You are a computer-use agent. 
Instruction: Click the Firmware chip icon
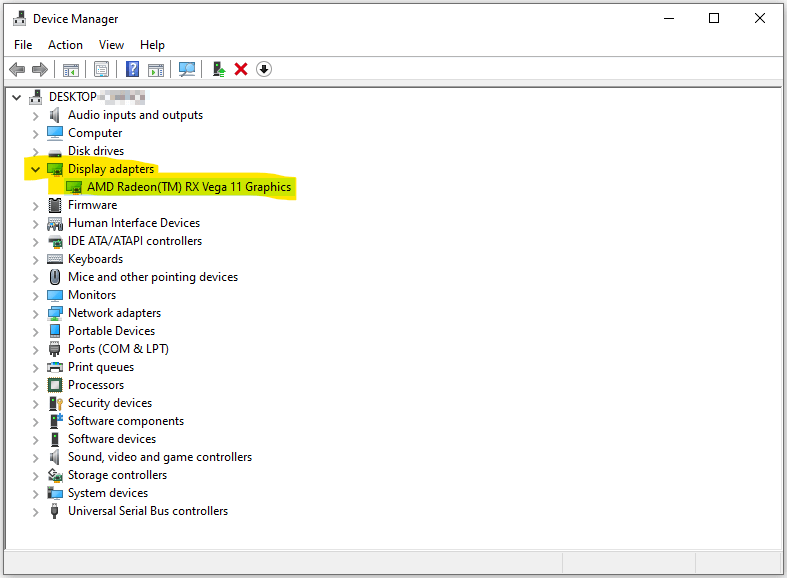pos(55,205)
